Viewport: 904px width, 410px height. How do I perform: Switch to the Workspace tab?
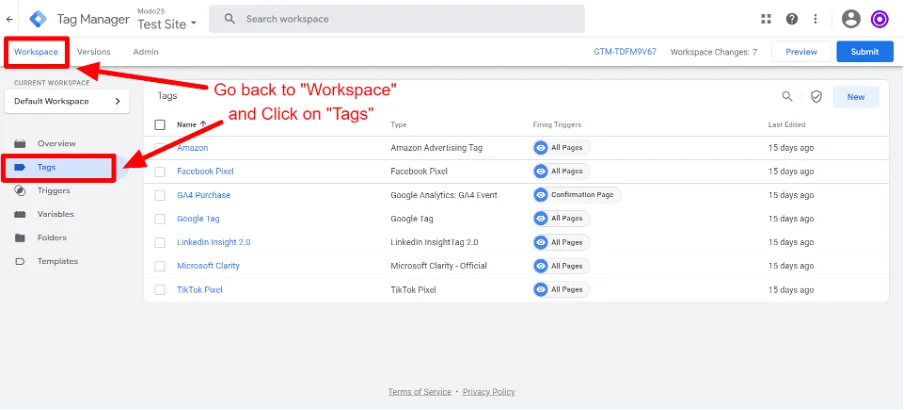pos(36,52)
